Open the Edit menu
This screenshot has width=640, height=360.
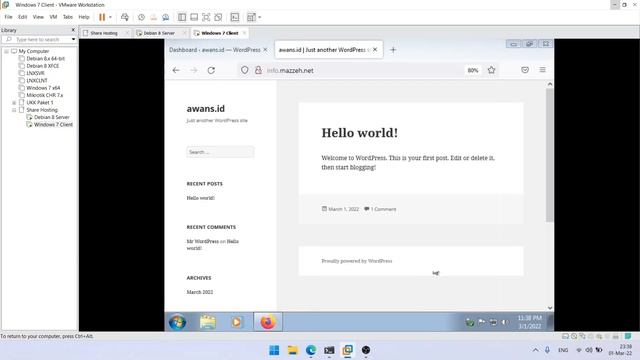pyautogui.click(x=22, y=17)
